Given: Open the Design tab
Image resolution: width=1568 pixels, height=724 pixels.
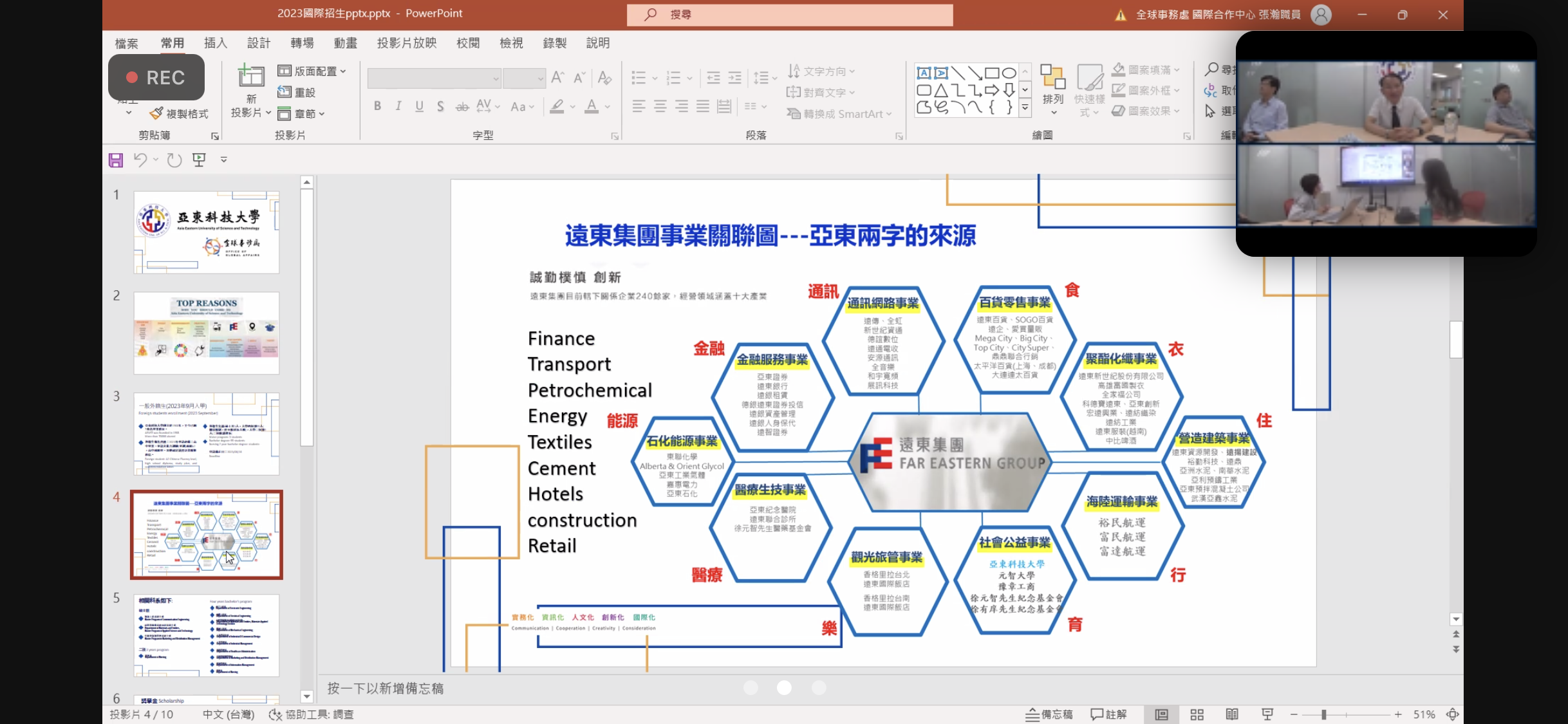Looking at the screenshot, I should point(259,43).
